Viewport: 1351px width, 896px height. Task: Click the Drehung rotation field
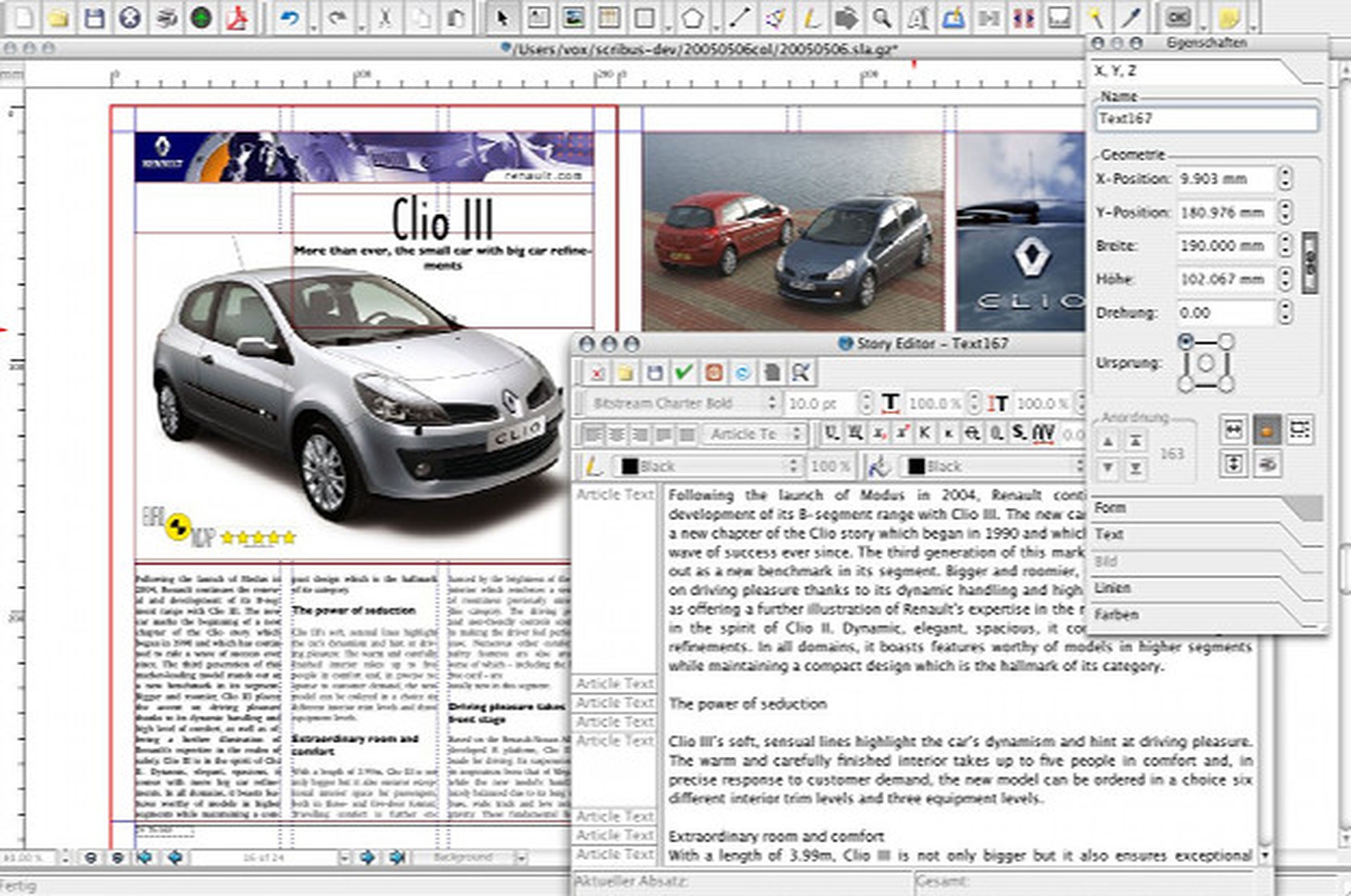click(x=1226, y=313)
